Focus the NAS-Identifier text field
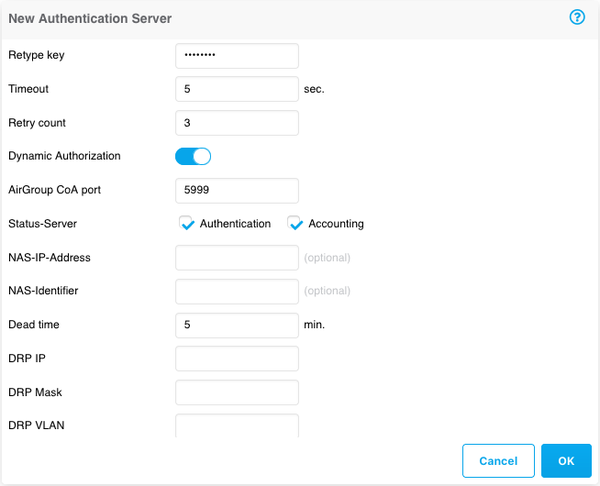 point(237,291)
